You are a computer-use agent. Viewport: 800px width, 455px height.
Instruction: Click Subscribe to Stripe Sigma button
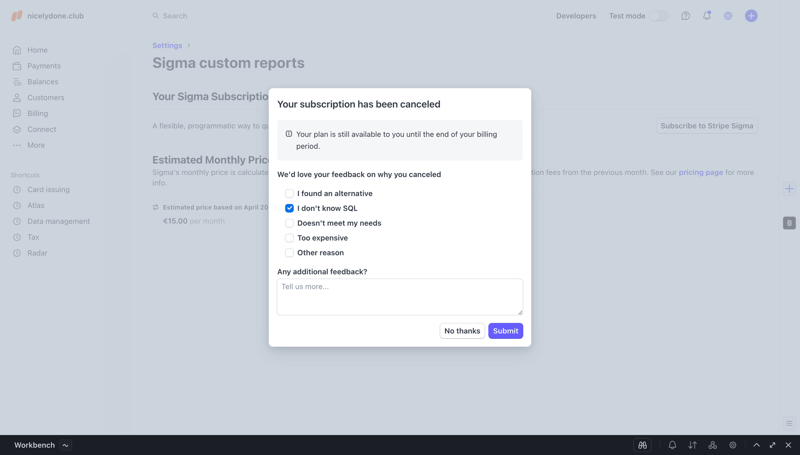coord(707,125)
